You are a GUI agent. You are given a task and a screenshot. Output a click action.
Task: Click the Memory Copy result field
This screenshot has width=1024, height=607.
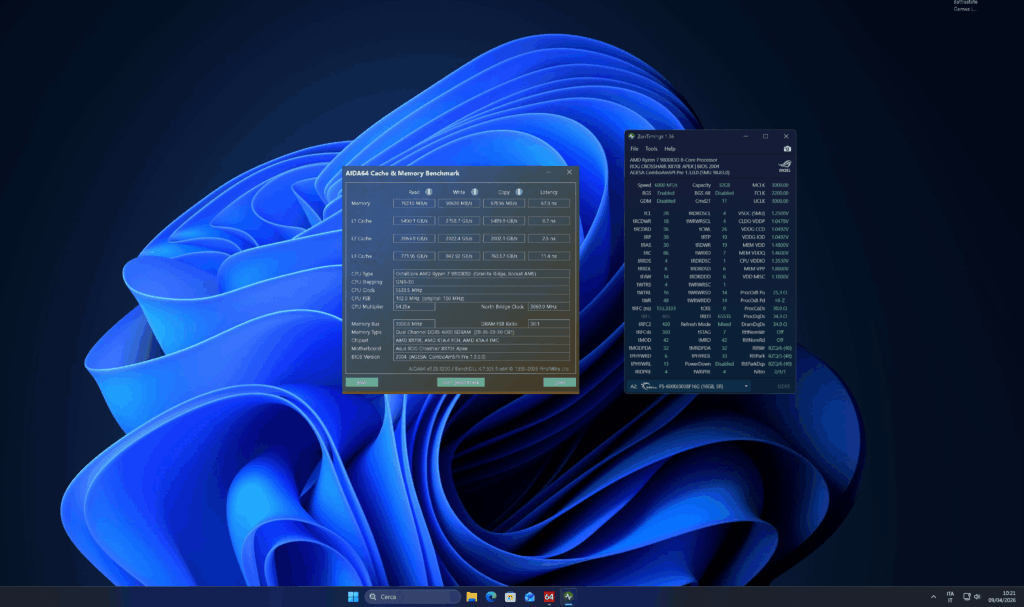pyautogui.click(x=504, y=203)
